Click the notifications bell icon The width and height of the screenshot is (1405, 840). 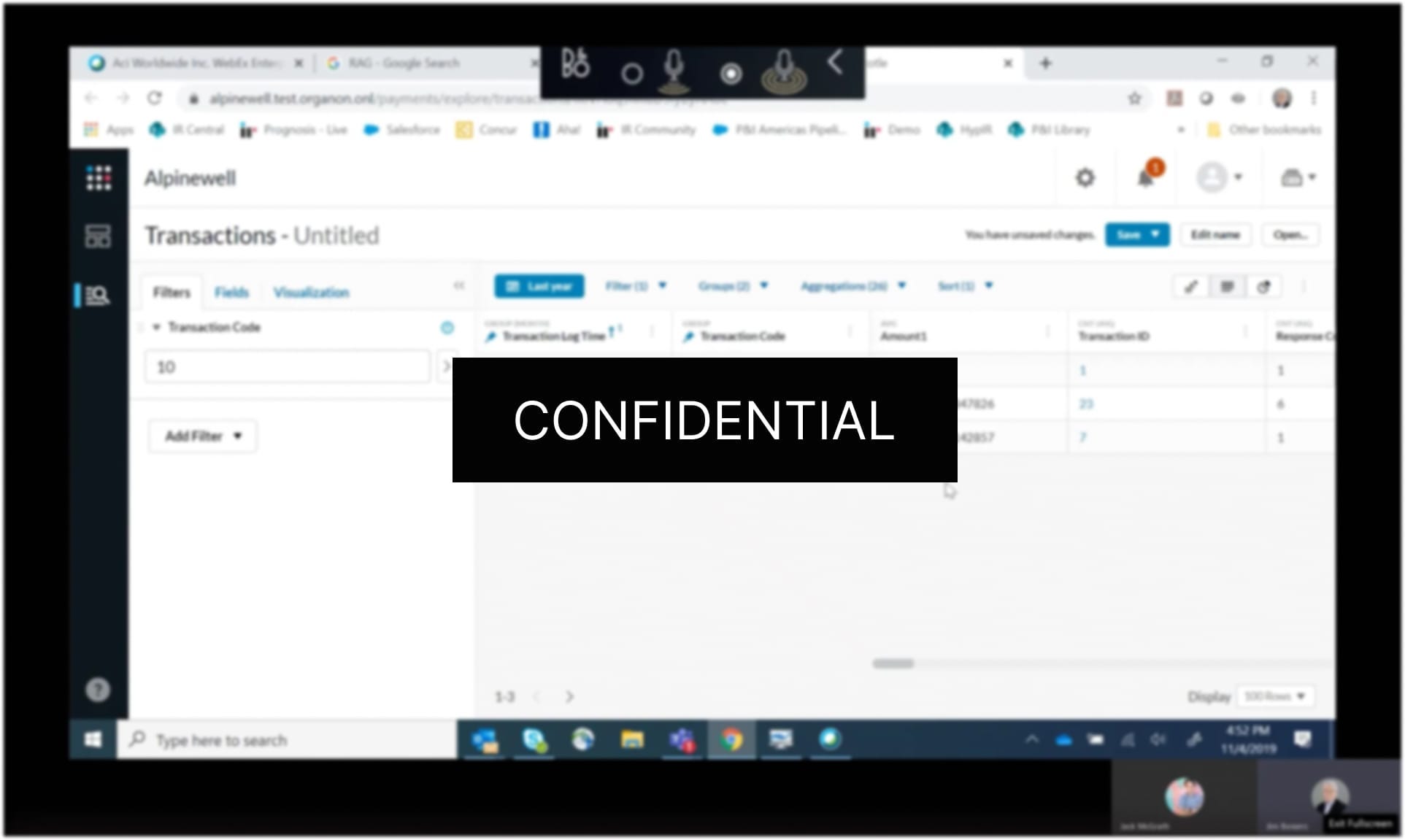(1146, 177)
